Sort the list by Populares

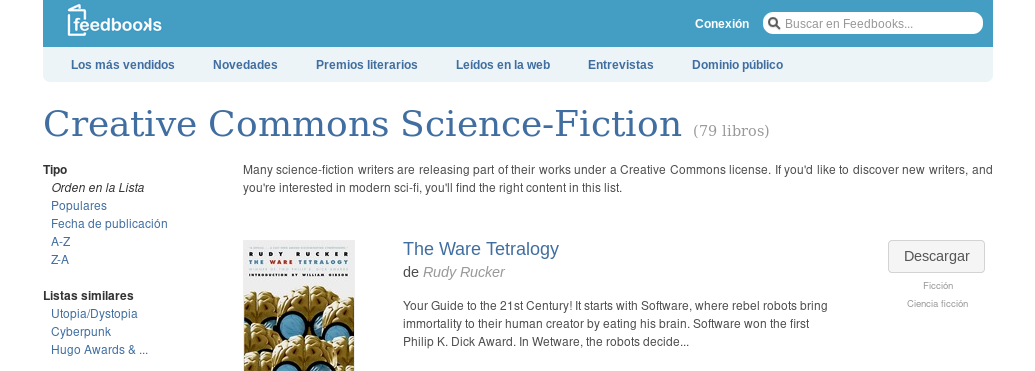tap(79, 206)
